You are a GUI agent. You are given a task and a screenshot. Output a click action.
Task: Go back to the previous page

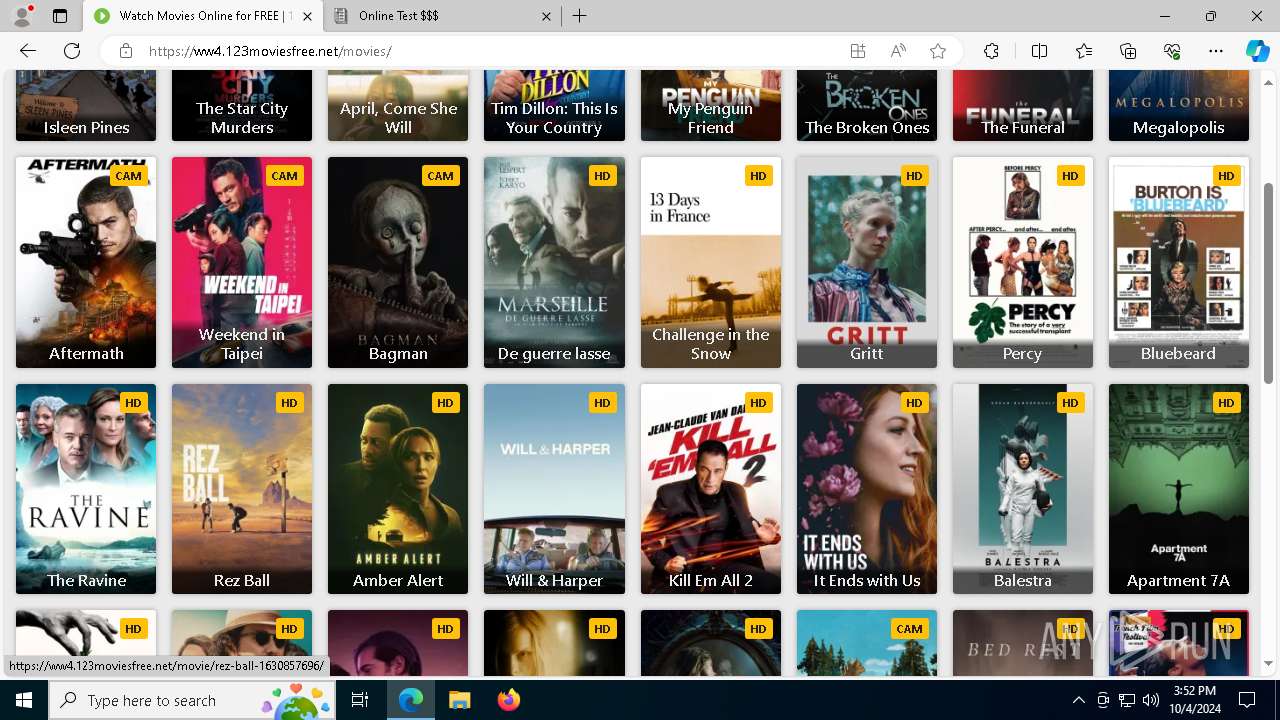click(28, 51)
